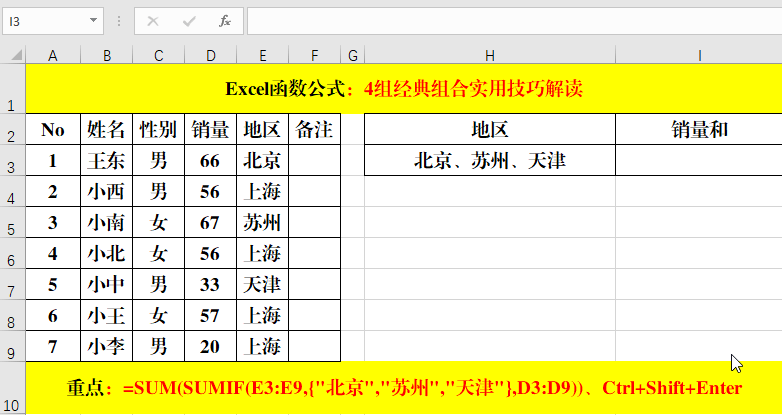
Task: Select row 7 header
Action: [13, 284]
